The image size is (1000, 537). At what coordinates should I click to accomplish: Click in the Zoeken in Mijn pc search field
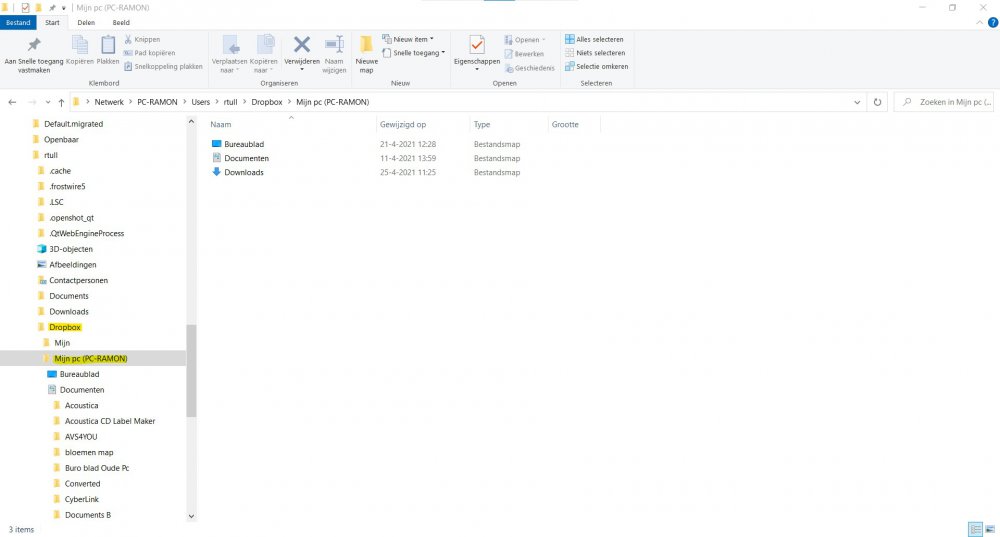point(946,102)
